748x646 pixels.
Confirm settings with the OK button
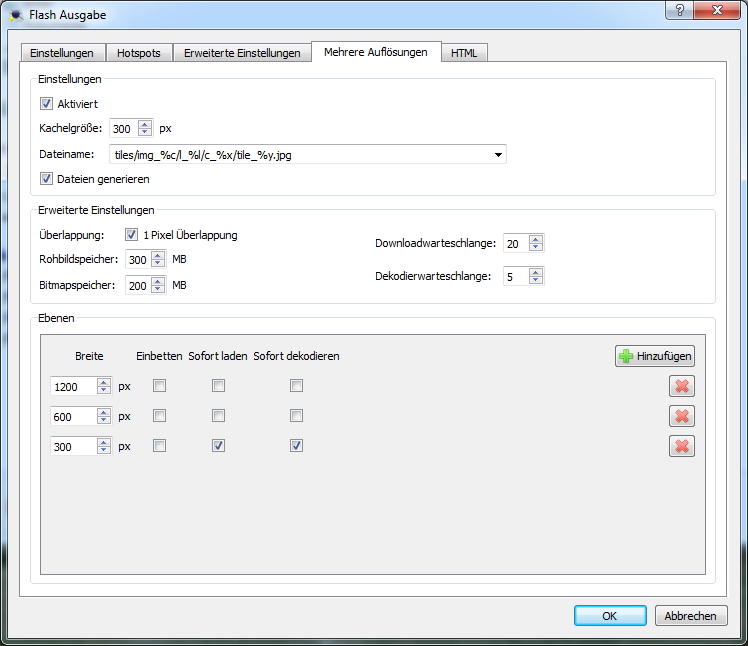click(x=609, y=616)
